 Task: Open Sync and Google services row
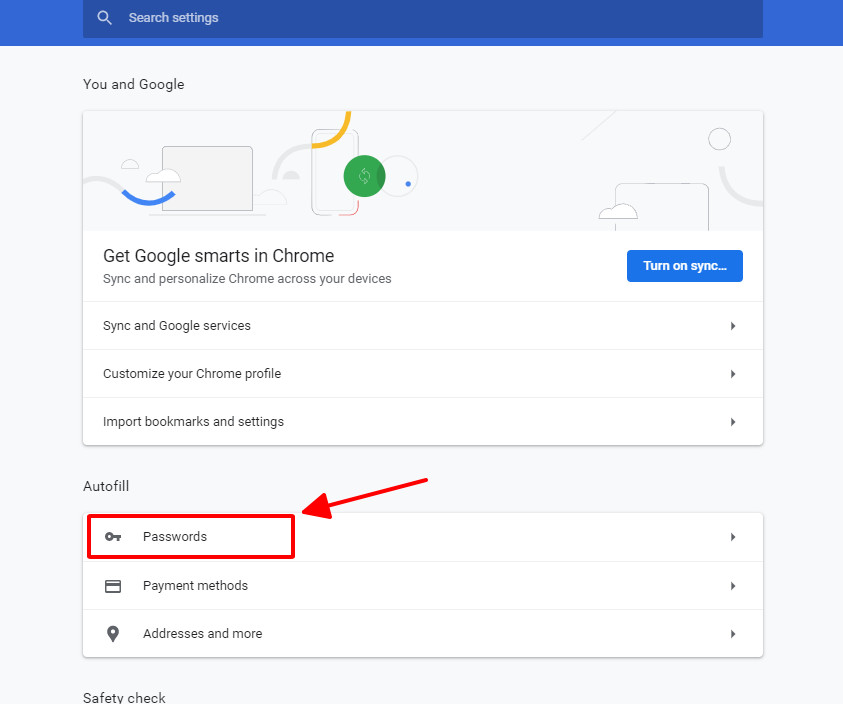[x=423, y=326]
